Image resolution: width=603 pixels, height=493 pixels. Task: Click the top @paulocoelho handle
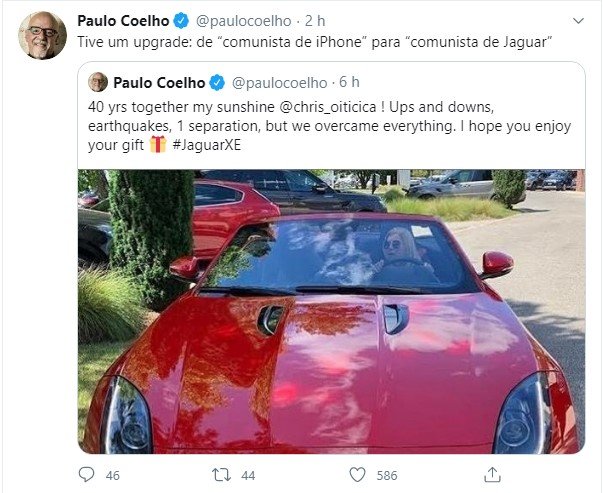tap(243, 21)
